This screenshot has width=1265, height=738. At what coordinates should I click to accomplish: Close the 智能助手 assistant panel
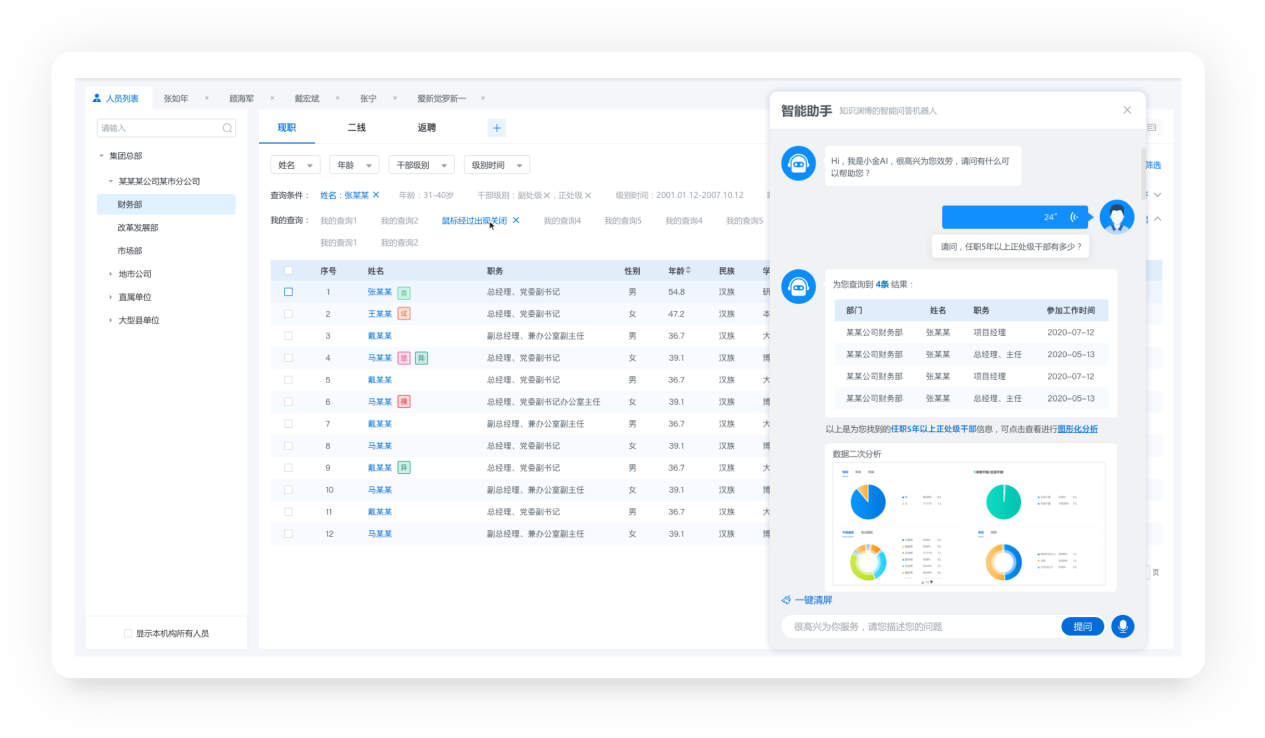click(1127, 110)
